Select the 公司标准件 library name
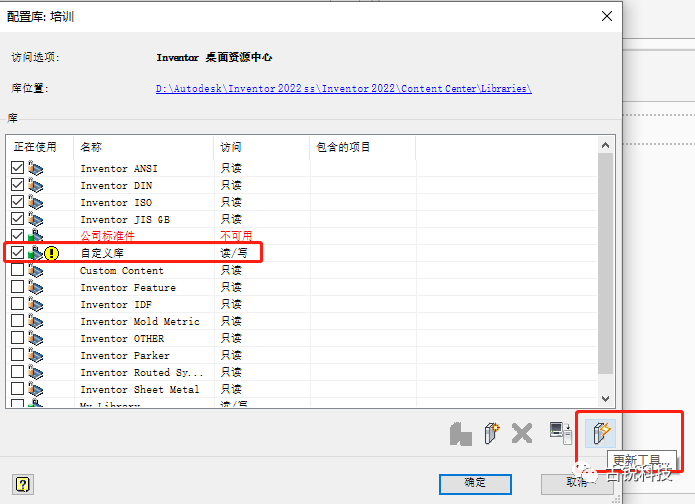The height and width of the screenshot is (504, 695). tap(107, 236)
